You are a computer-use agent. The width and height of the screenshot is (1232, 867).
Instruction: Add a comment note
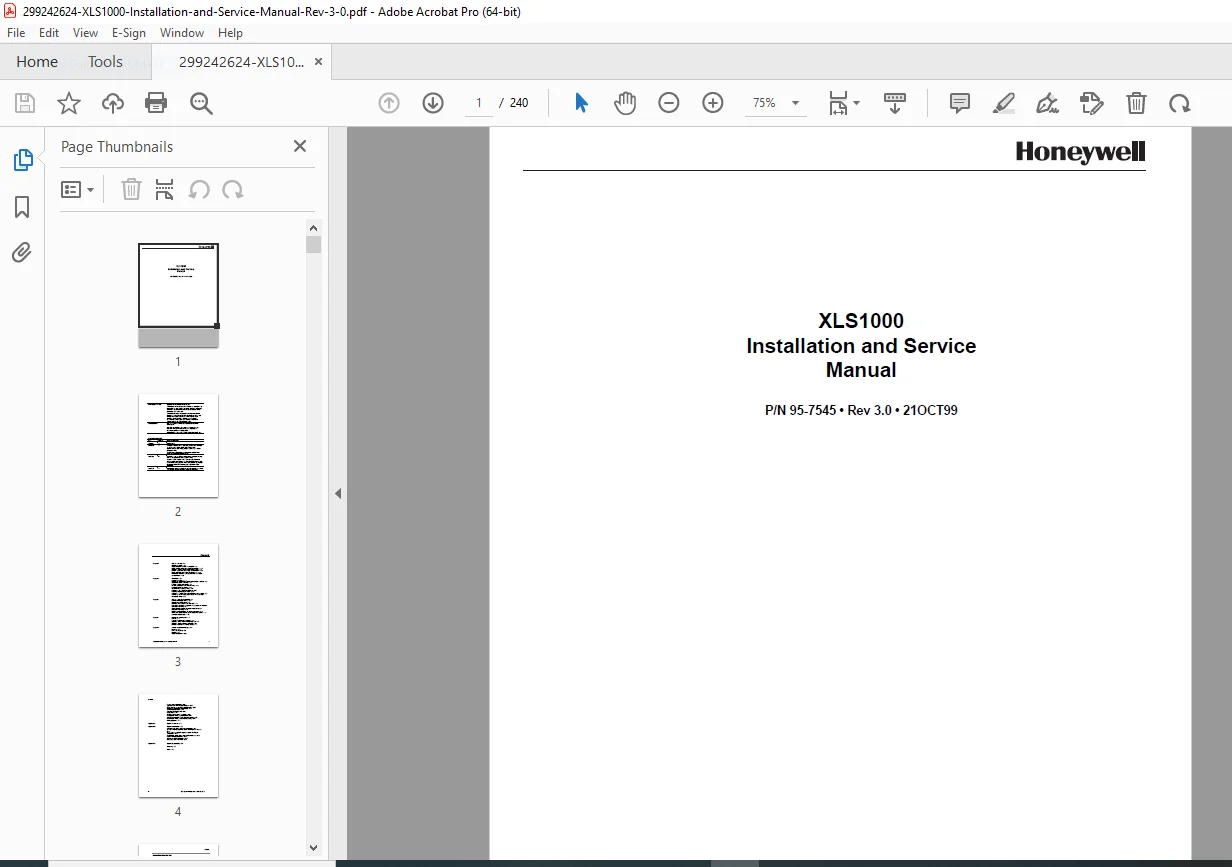click(960, 103)
